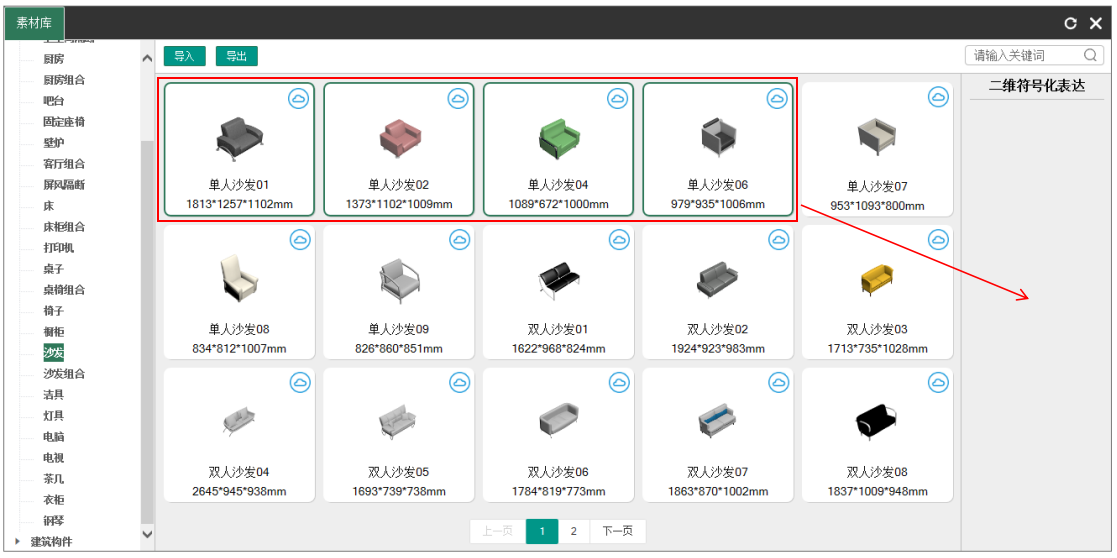Select 吧台 in the category tree
This screenshot has height=558, width=1117.
tap(54, 101)
